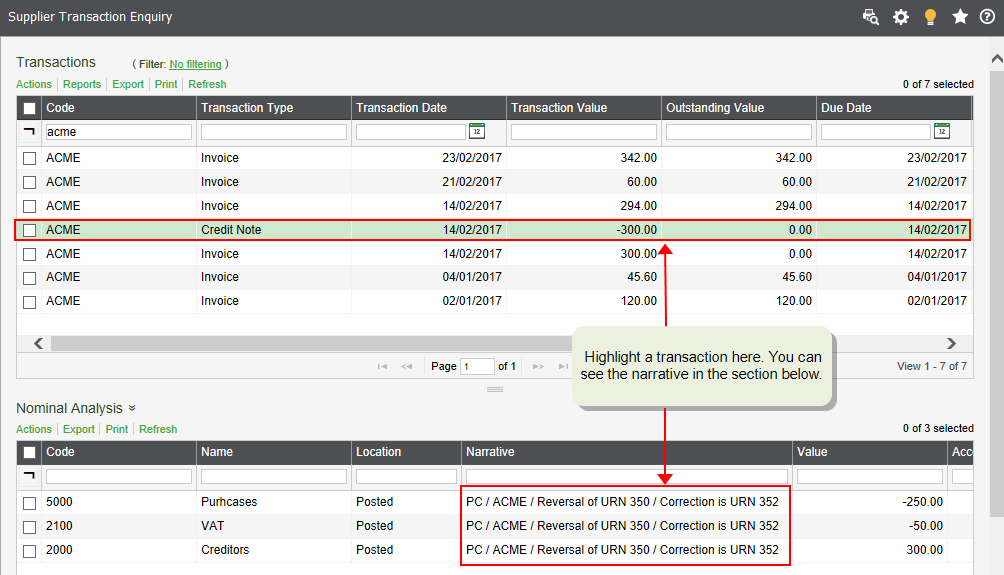Tick checkbox for Credit Note row

coord(29,230)
